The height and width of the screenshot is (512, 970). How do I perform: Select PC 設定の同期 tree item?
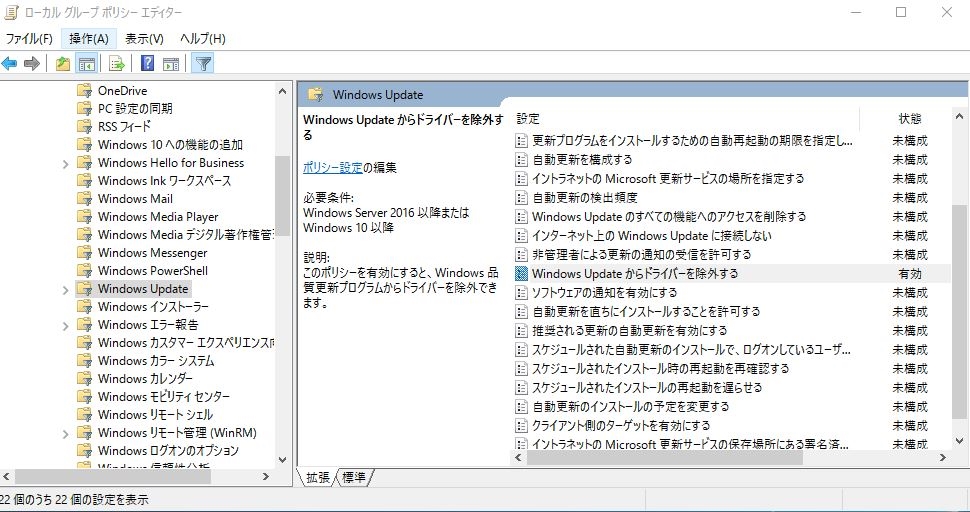click(x=135, y=108)
